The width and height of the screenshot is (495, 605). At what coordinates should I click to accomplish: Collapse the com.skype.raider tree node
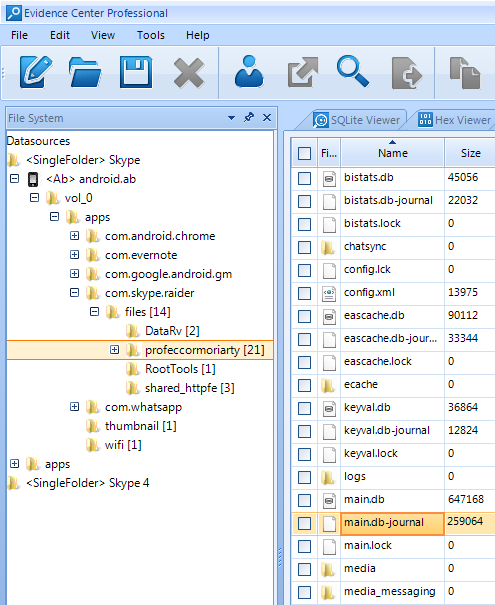pos(74,293)
